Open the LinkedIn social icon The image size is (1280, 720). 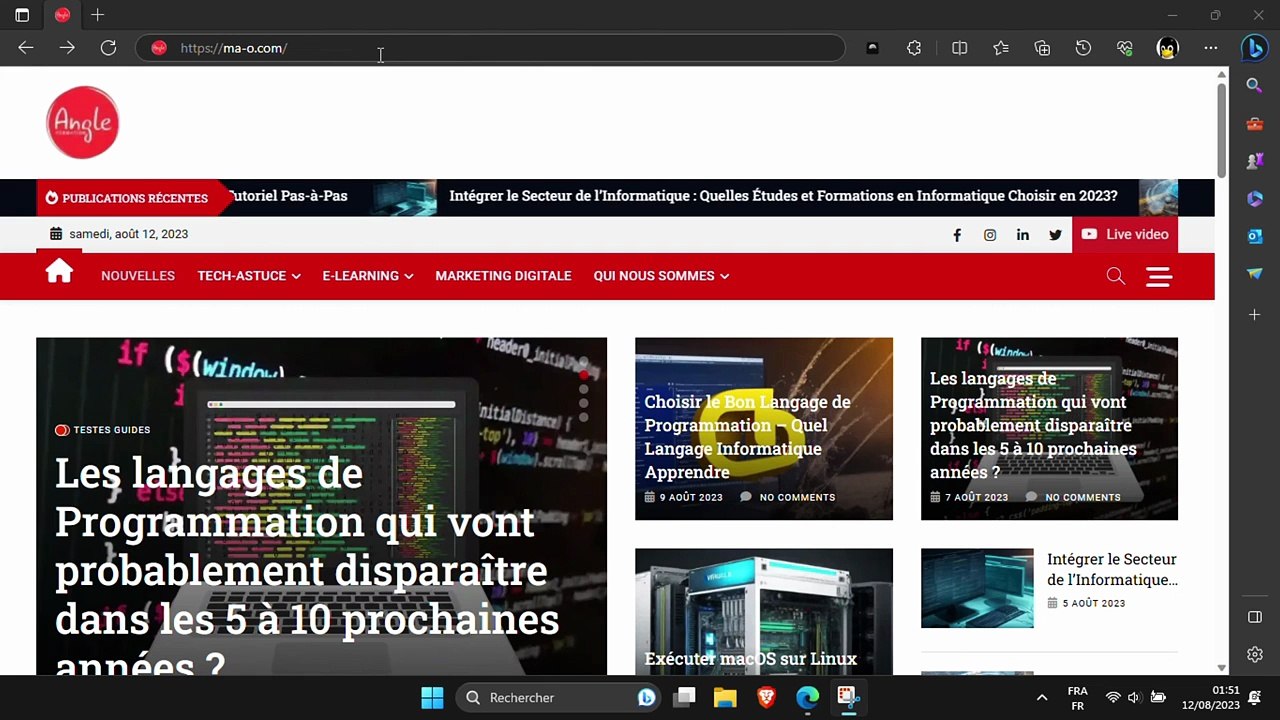pos(1023,235)
